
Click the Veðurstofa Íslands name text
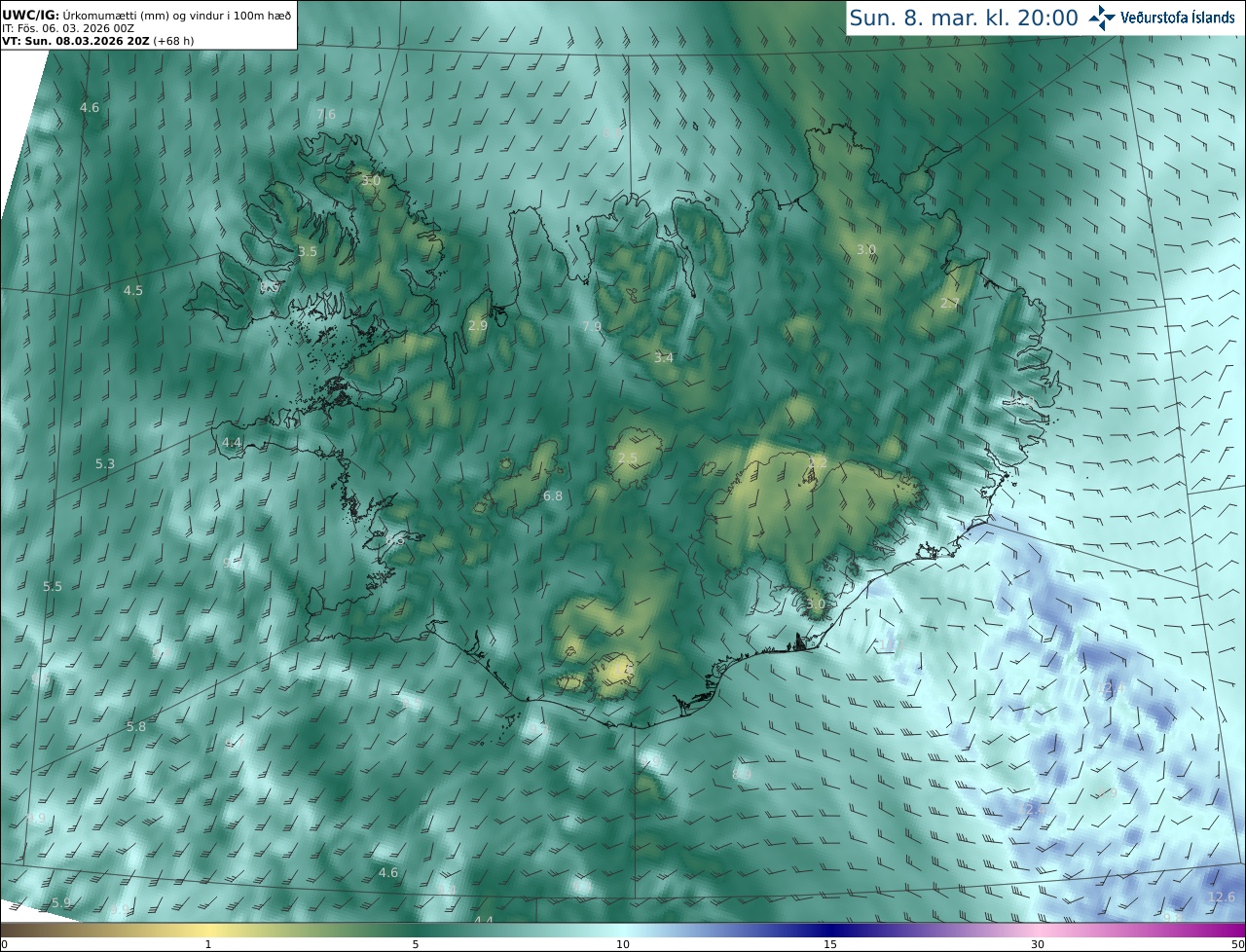point(1177,18)
